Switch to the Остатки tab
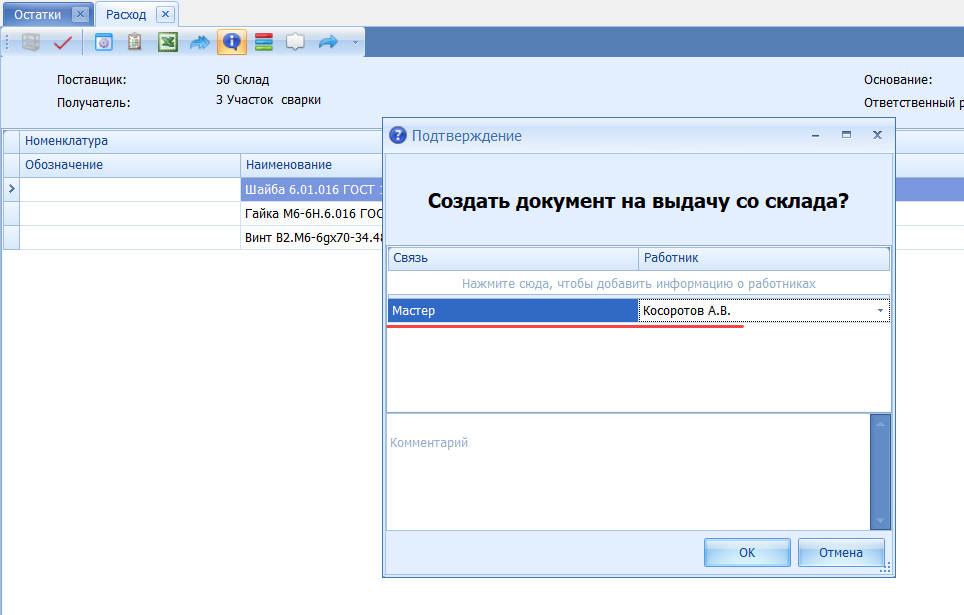This screenshot has width=964, height=615. point(40,13)
